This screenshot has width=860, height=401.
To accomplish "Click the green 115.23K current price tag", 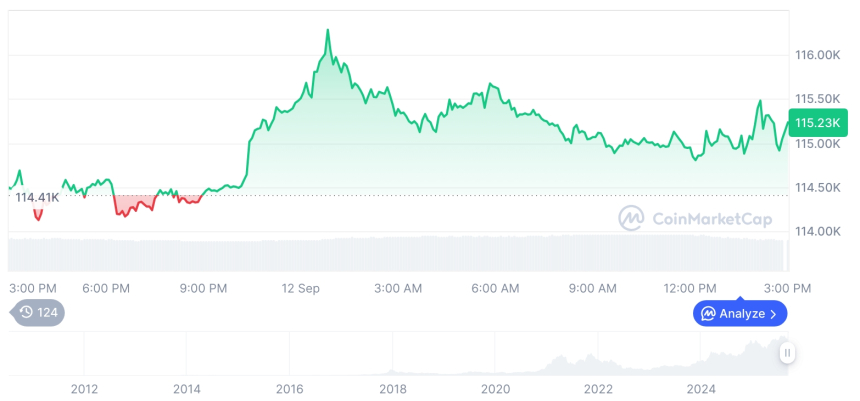I will tap(816, 123).
